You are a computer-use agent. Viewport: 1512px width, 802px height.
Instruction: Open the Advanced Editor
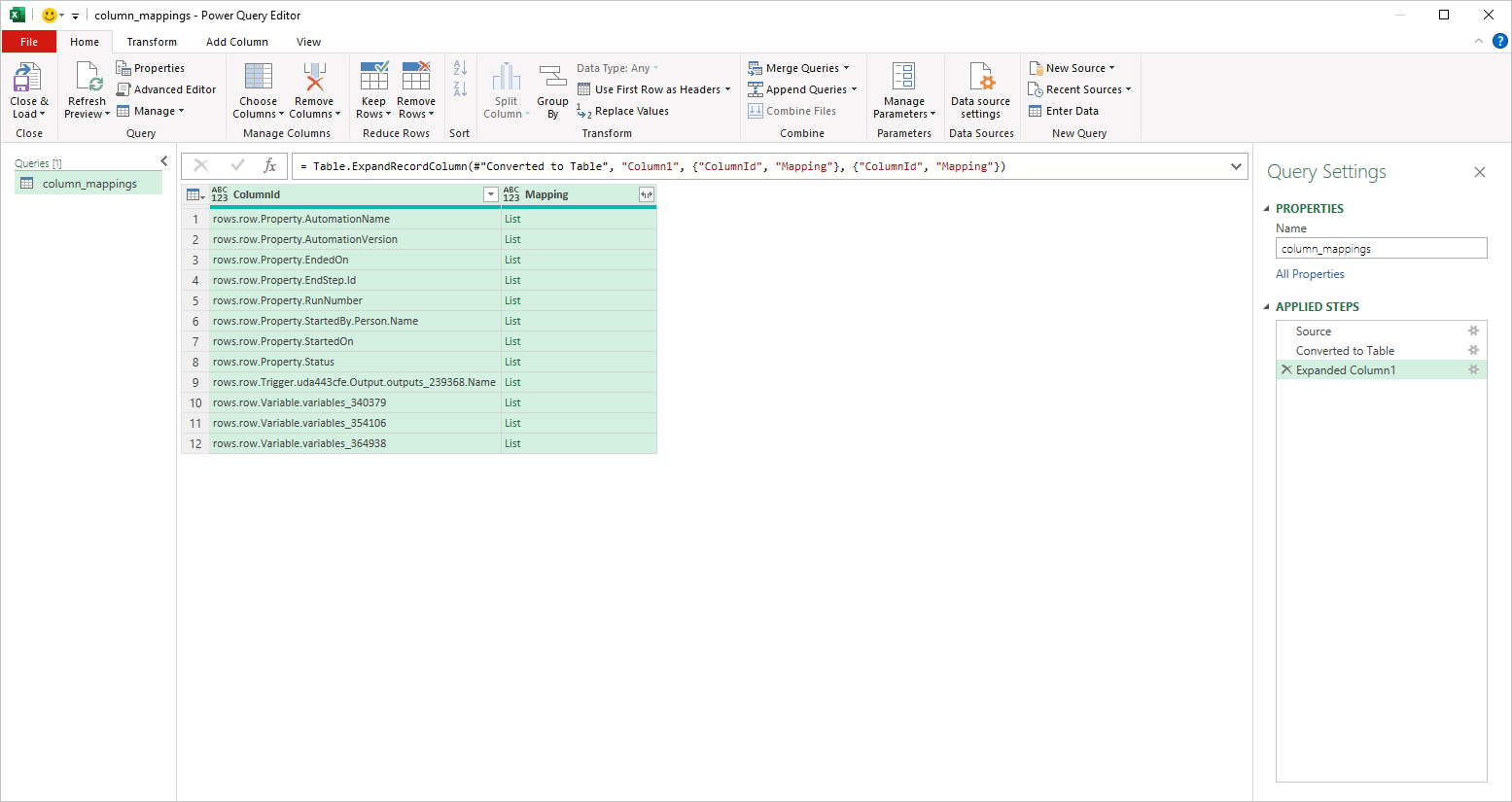point(166,89)
